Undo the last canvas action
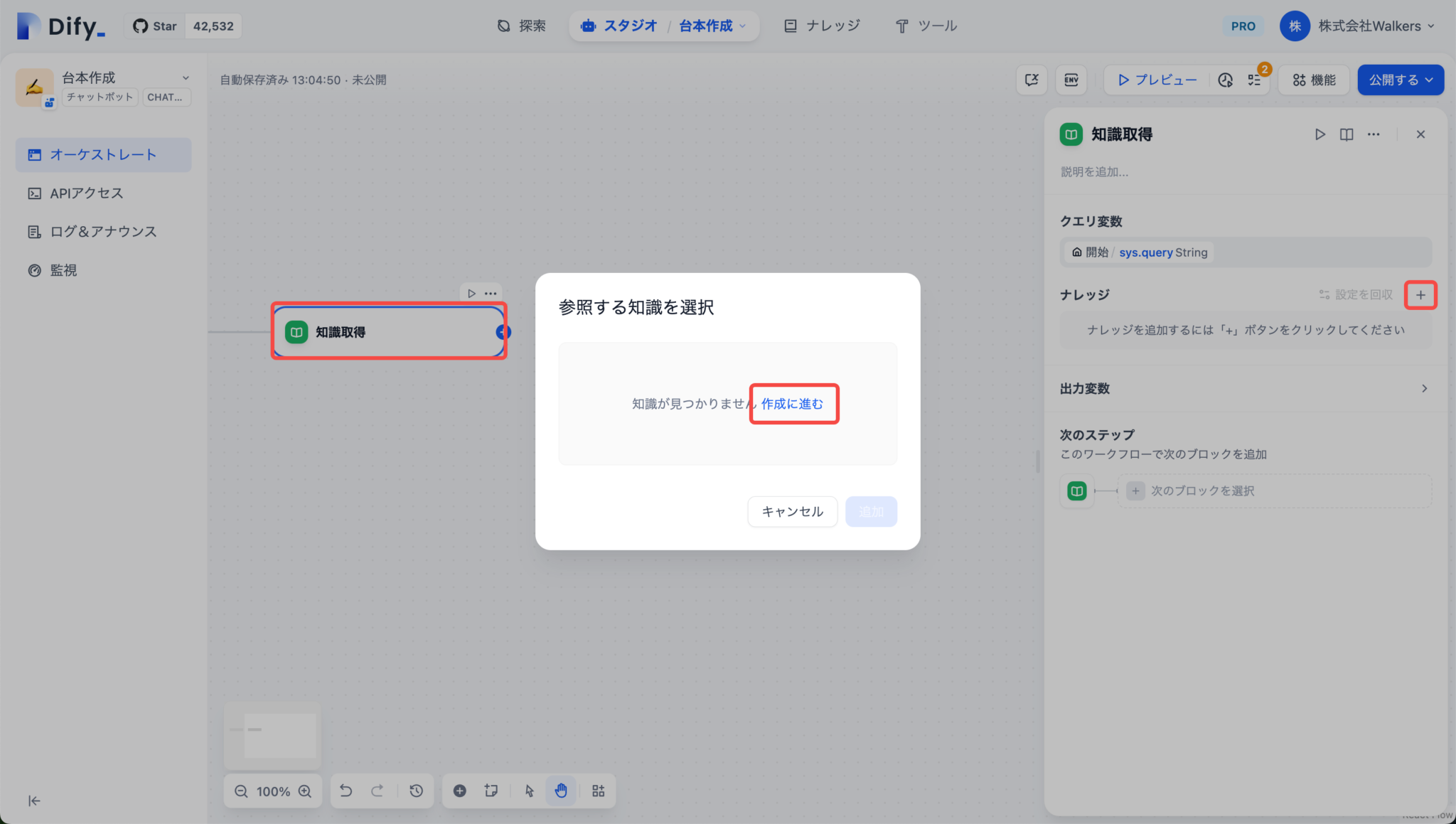1456x824 pixels. 346,791
